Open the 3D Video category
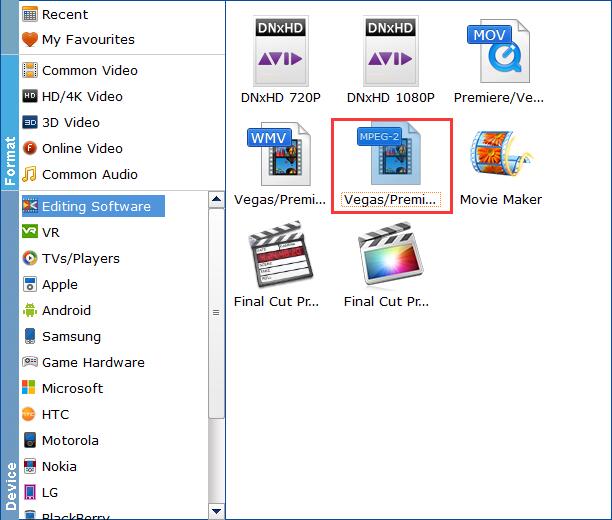Screen dimensions: 612x520 pos(70,122)
